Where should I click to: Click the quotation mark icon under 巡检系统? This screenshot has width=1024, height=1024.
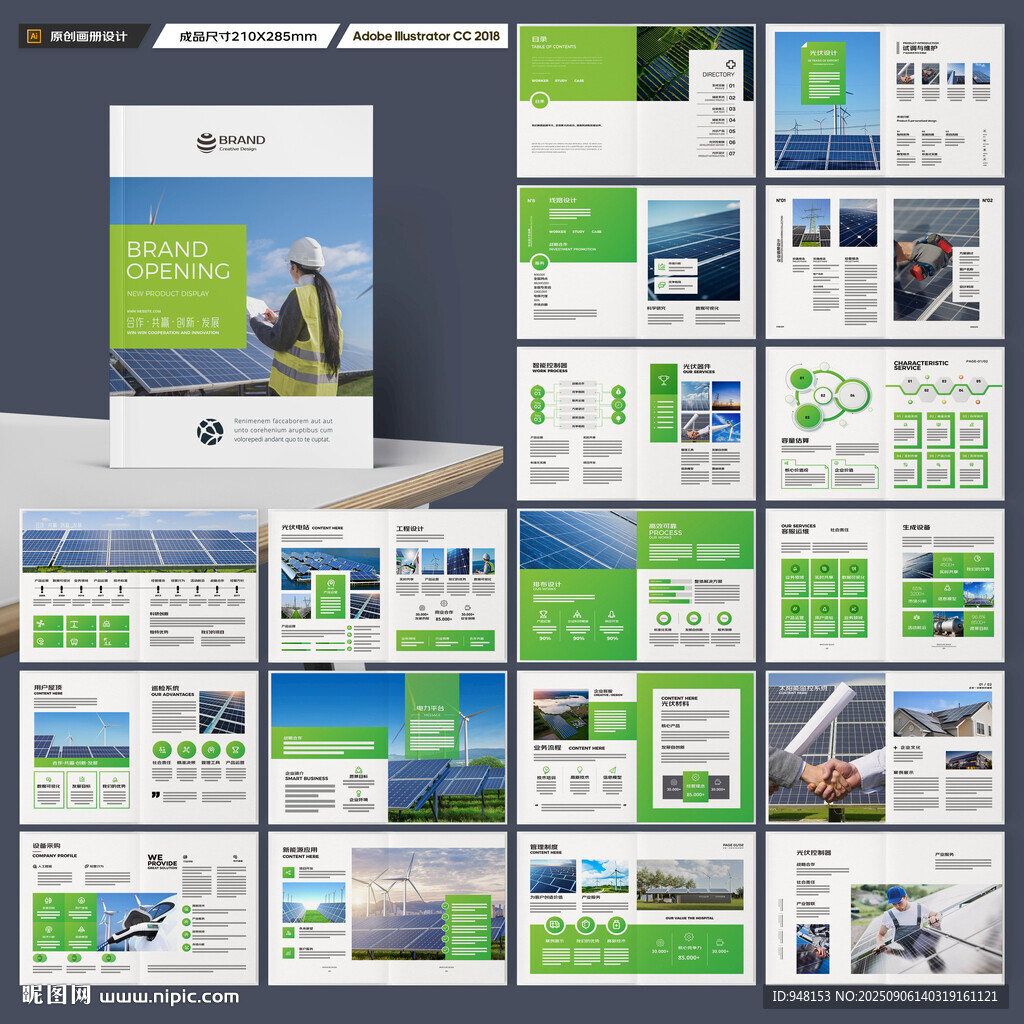[x=155, y=795]
